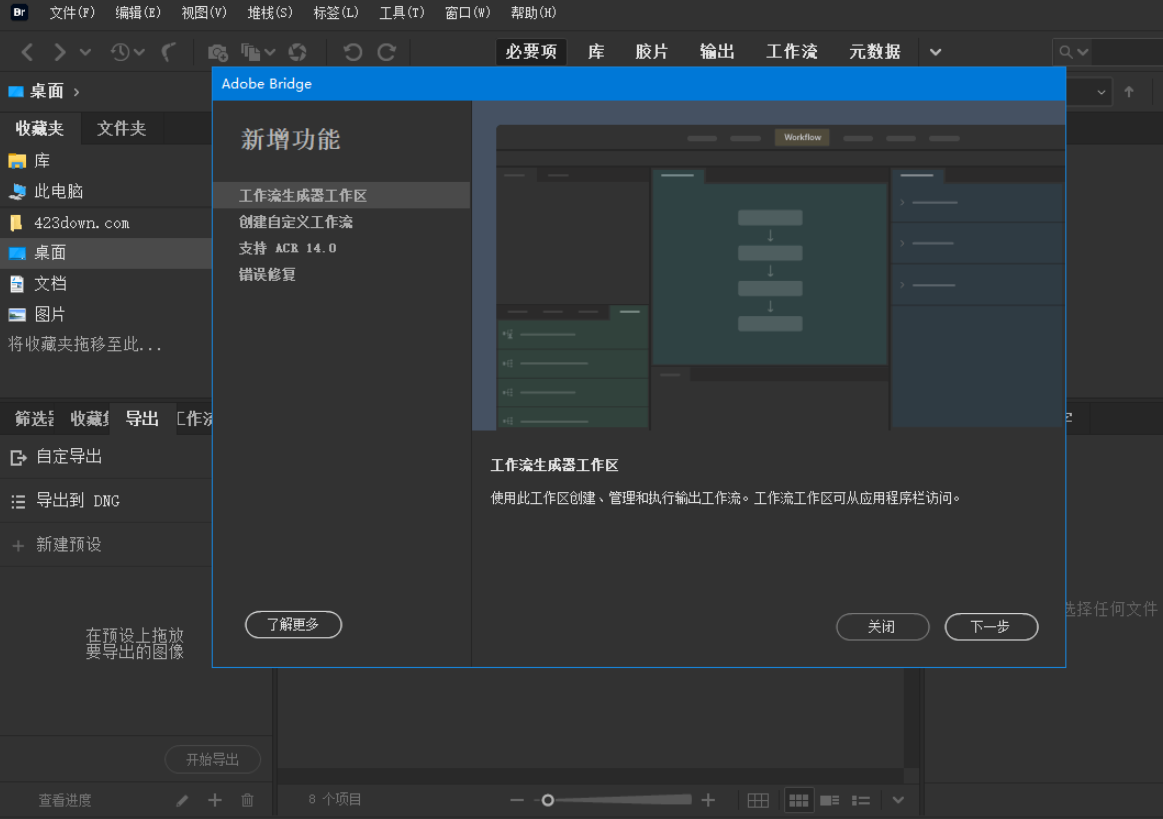Select 创建自定义工作流 in feature list
The image size is (1163, 819).
pos(295,222)
